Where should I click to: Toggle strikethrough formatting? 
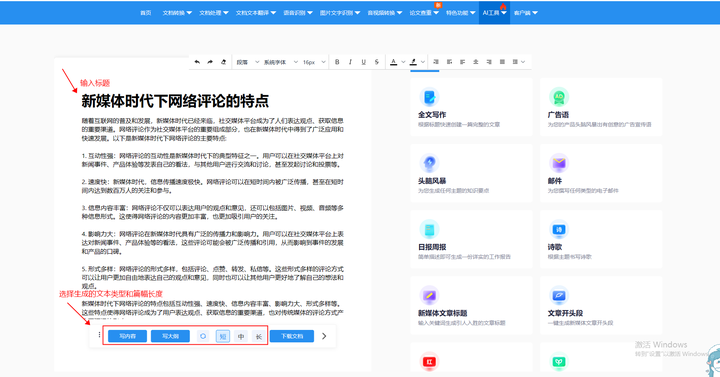(377, 62)
